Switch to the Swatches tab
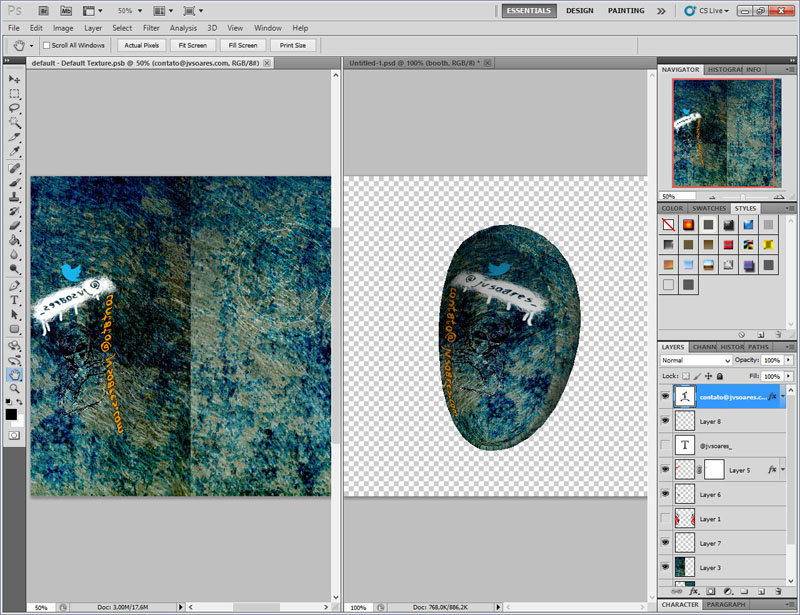Viewport: 800px width, 615px height. click(710, 208)
